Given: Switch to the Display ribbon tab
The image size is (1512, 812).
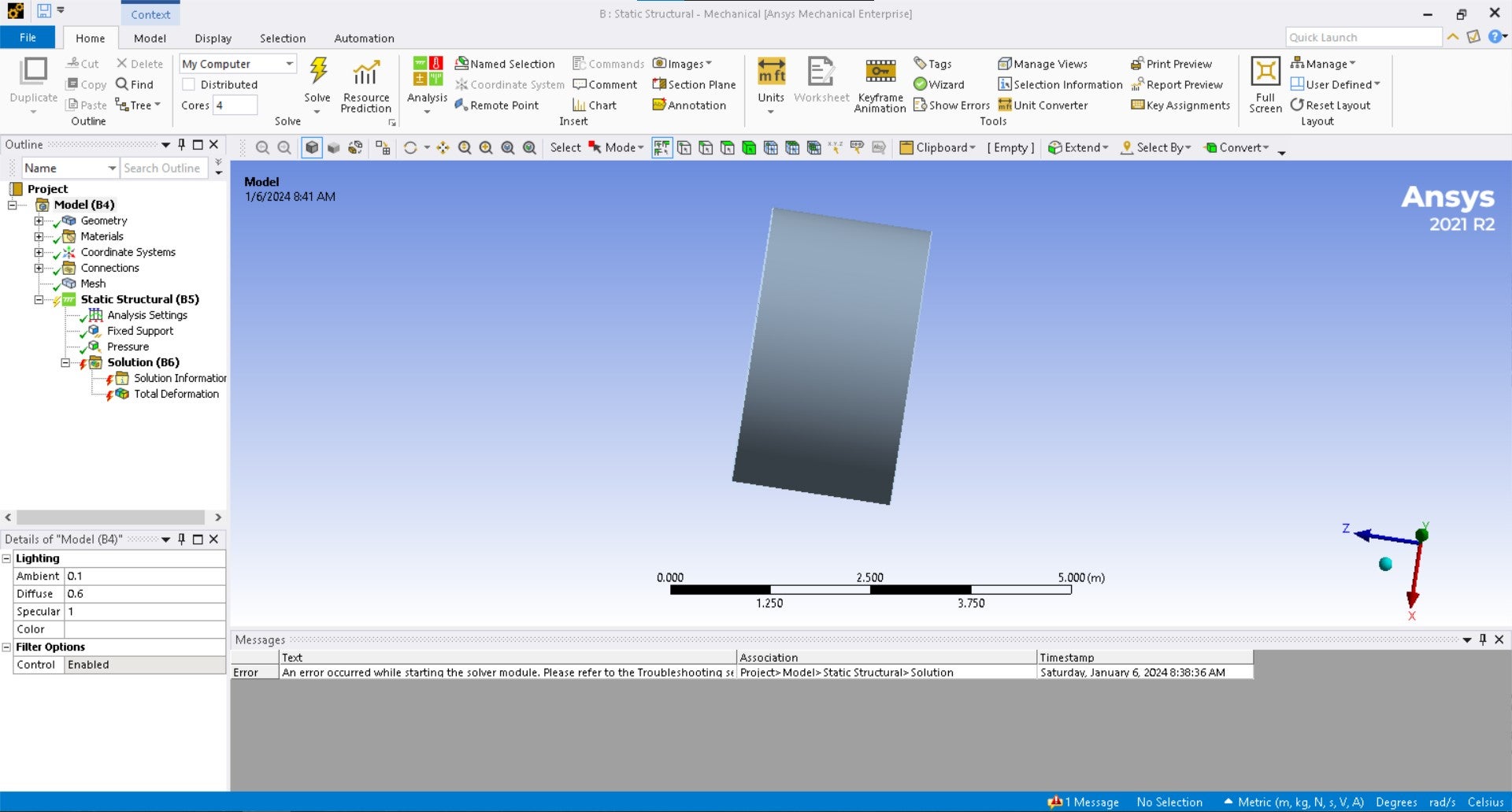Looking at the screenshot, I should 213,38.
